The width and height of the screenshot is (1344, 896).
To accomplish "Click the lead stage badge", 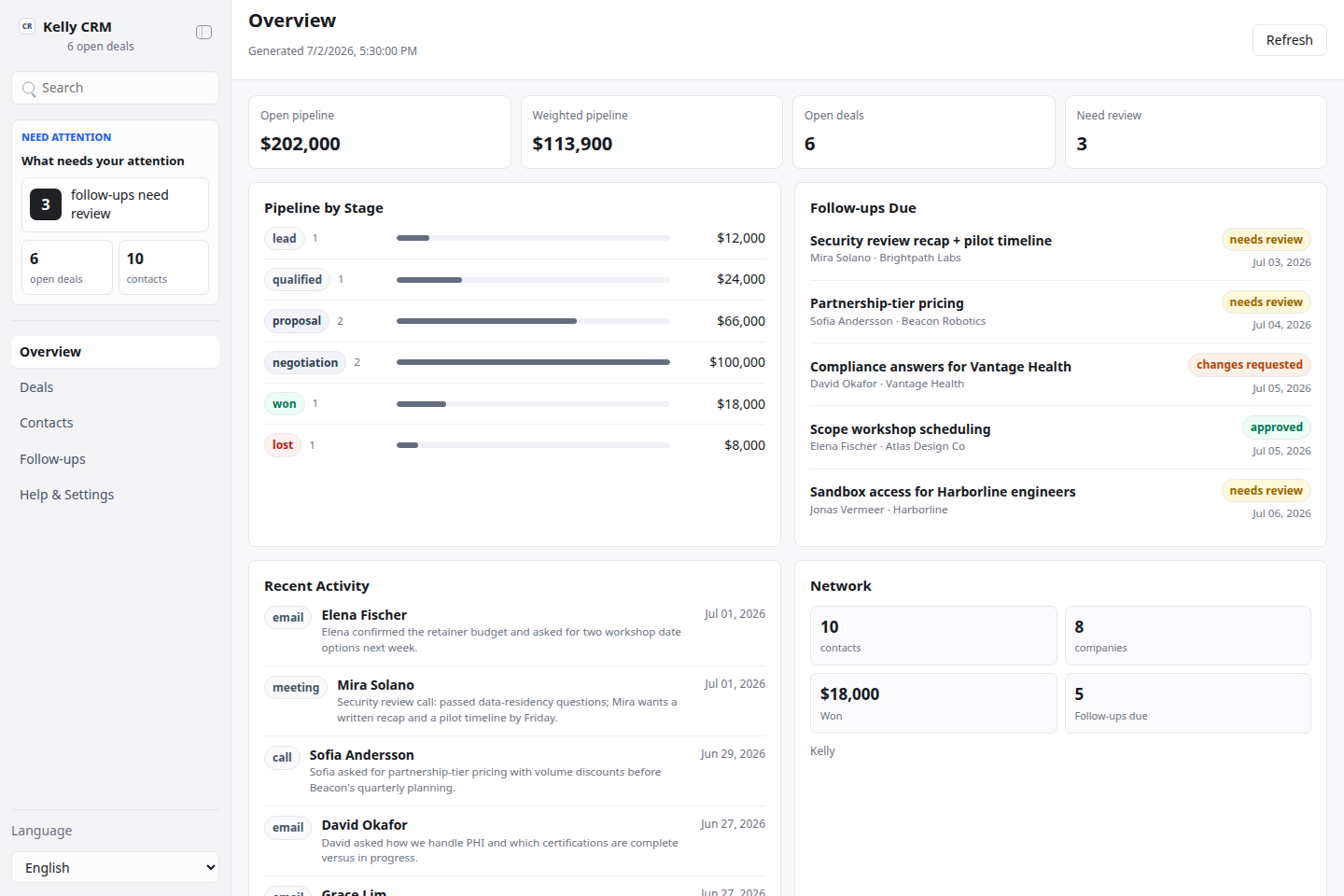I will coord(284,239).
